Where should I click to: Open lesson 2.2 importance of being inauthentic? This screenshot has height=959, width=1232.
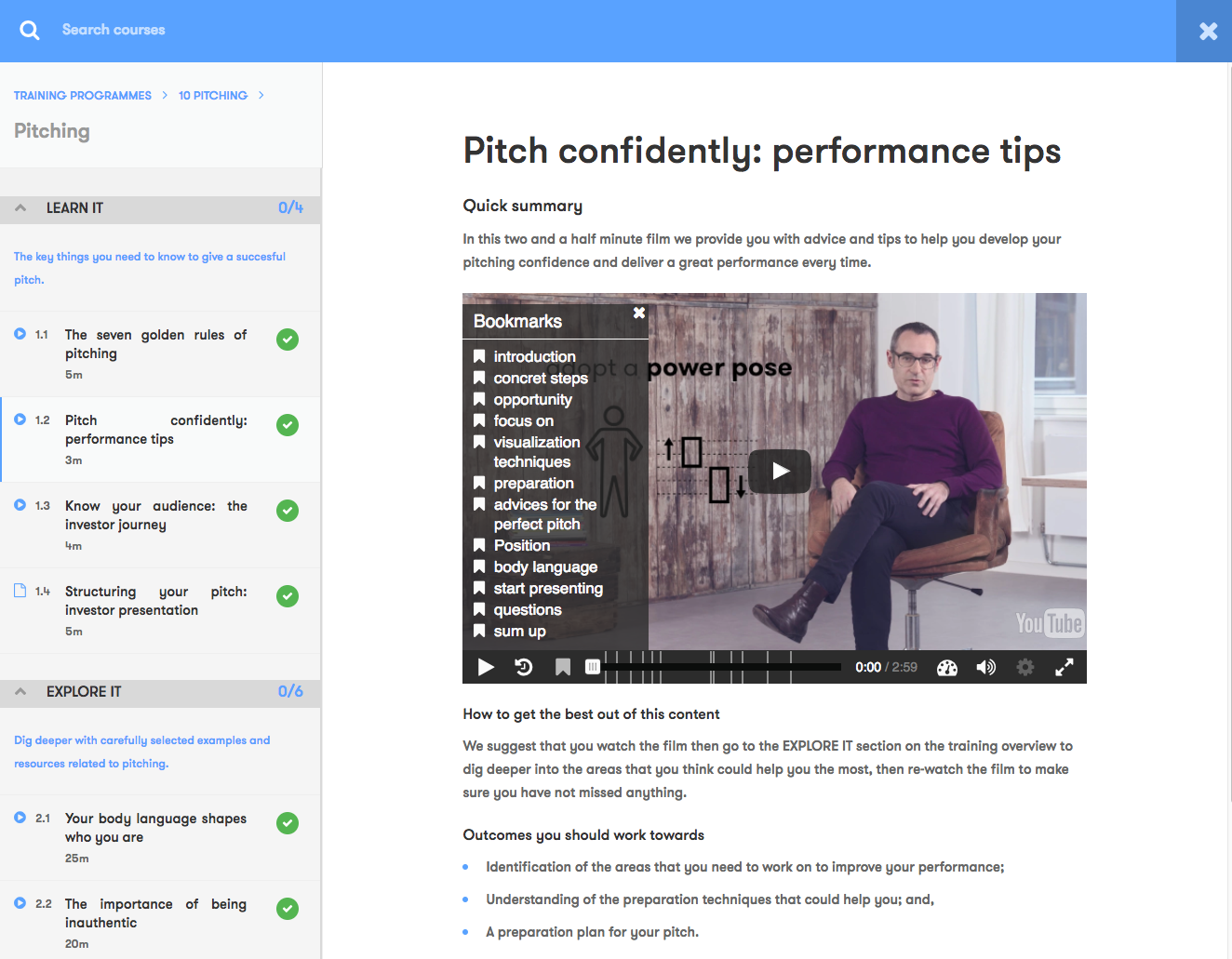161,921
